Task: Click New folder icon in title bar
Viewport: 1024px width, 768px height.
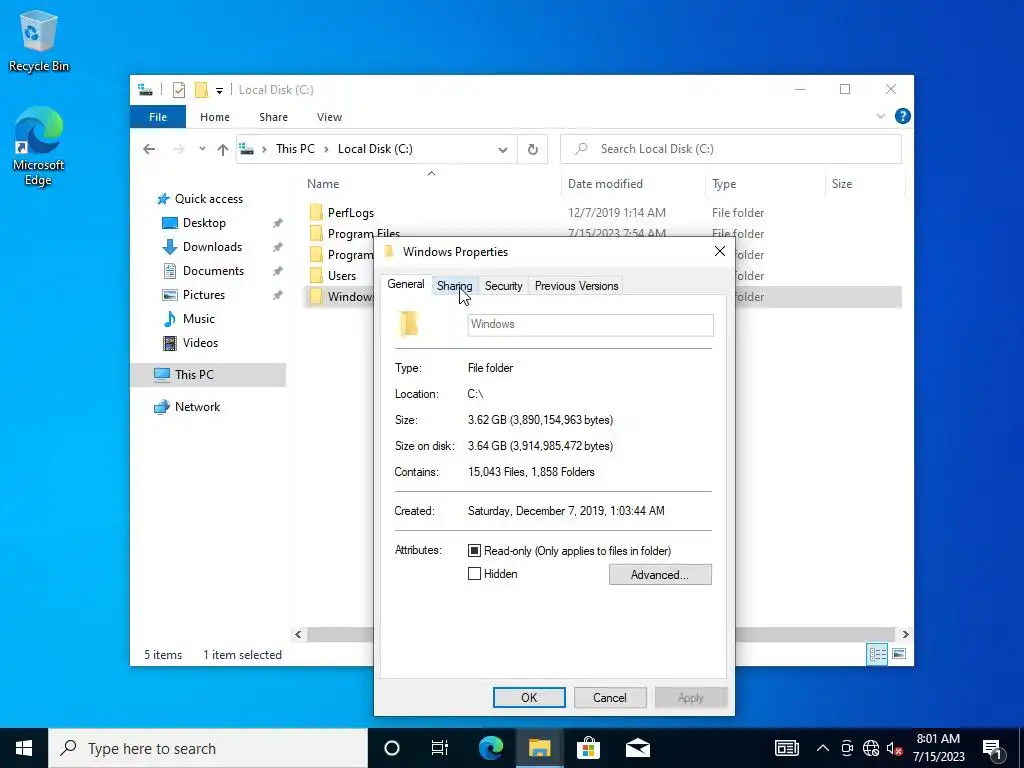Action: pyautogui.click(x=201, y=90)
